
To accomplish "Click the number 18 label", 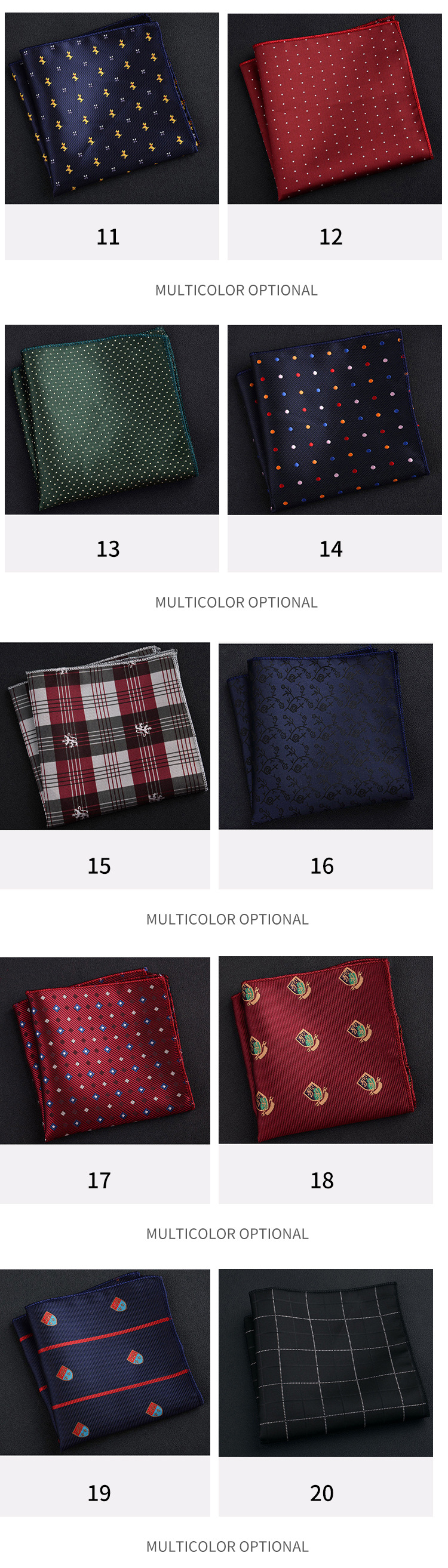I will click(x=322, y=1181).
